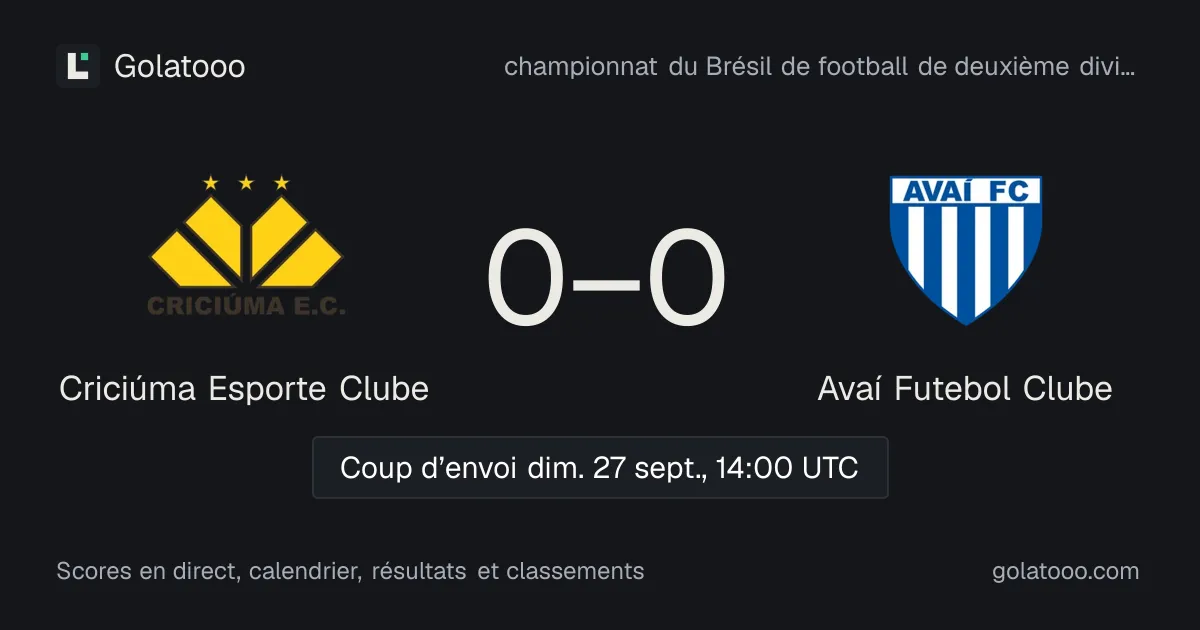Select the Avaí Futebol Clube team name
This screenshot has width=1200, height=630.
(965, 388)
